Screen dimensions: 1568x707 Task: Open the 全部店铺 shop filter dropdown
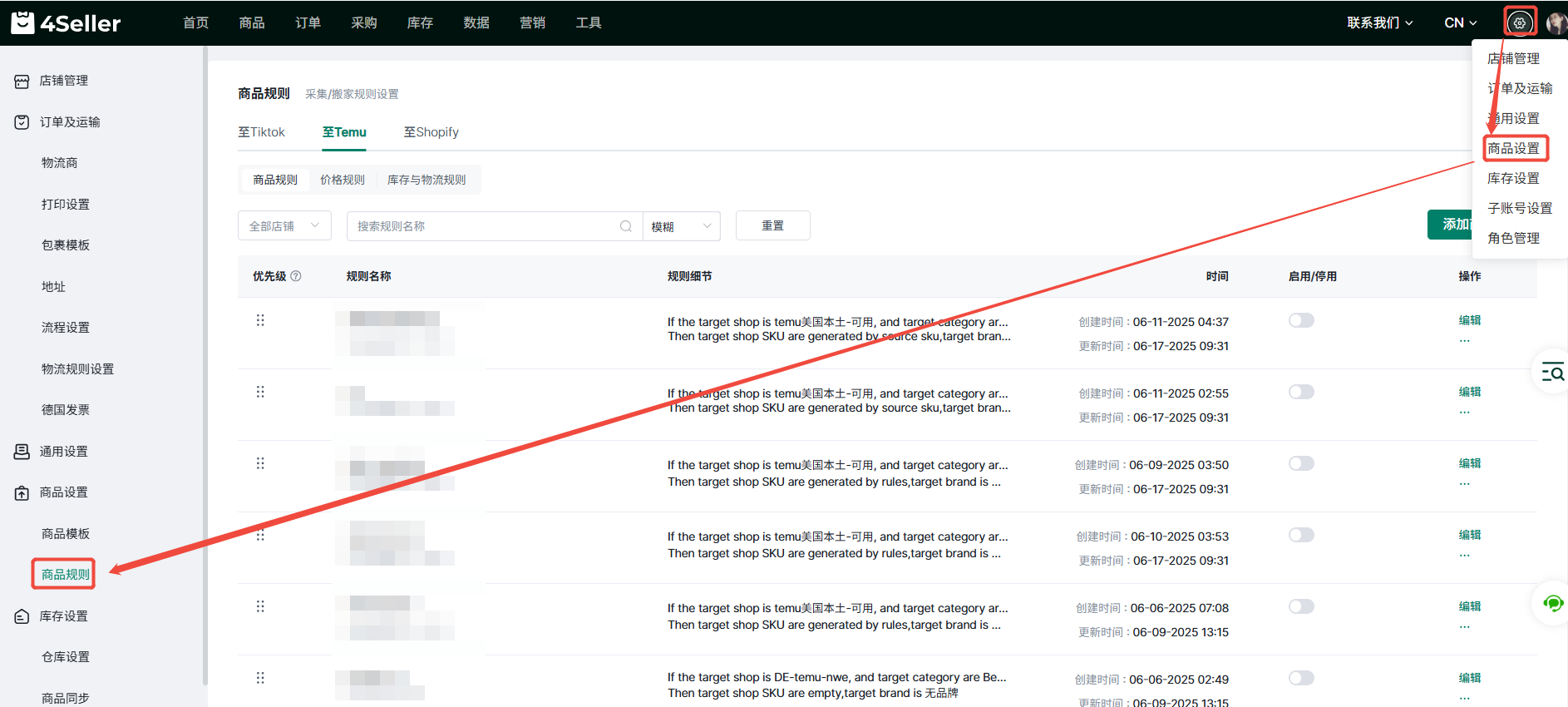point(284,226)
